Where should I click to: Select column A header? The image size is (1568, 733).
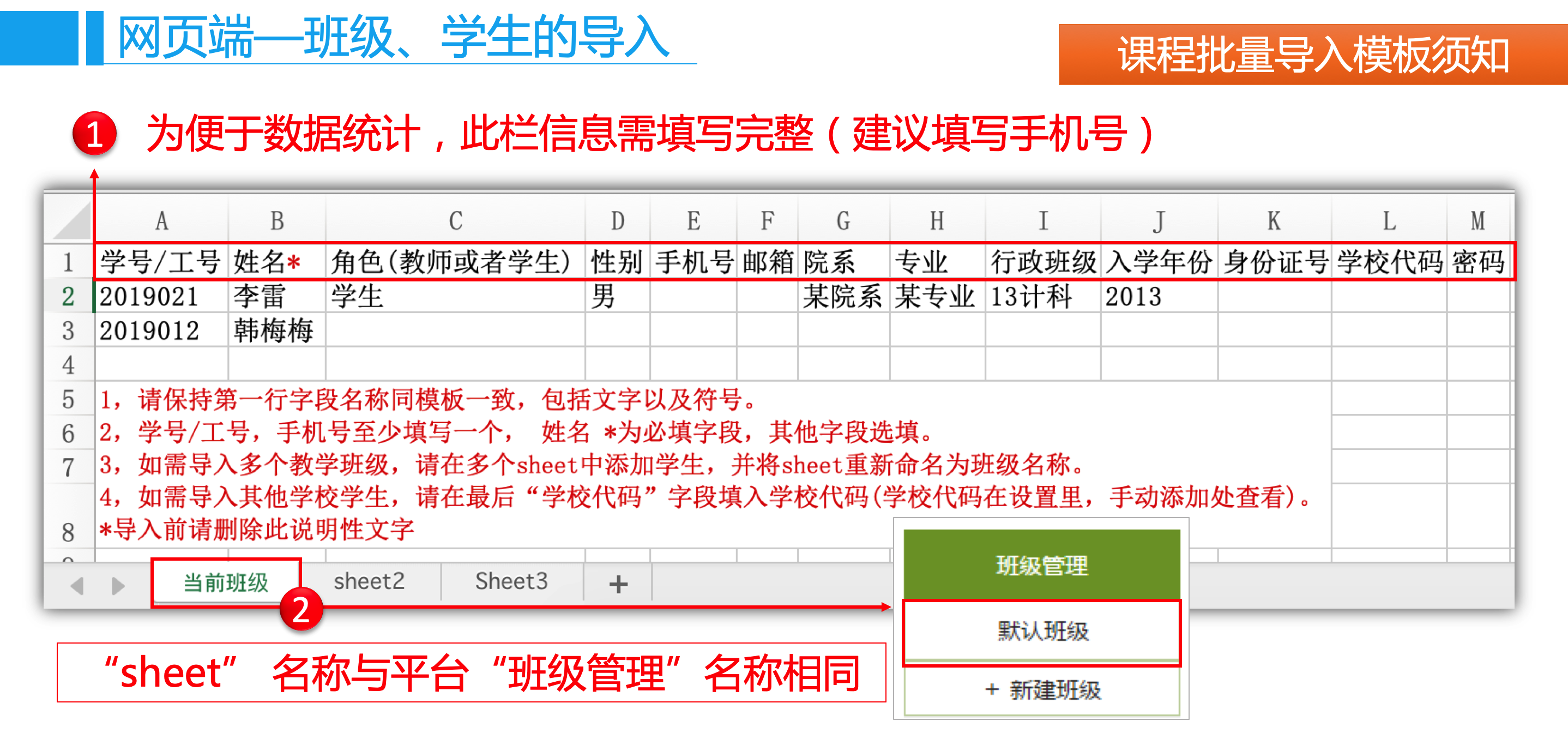(161, 221)
